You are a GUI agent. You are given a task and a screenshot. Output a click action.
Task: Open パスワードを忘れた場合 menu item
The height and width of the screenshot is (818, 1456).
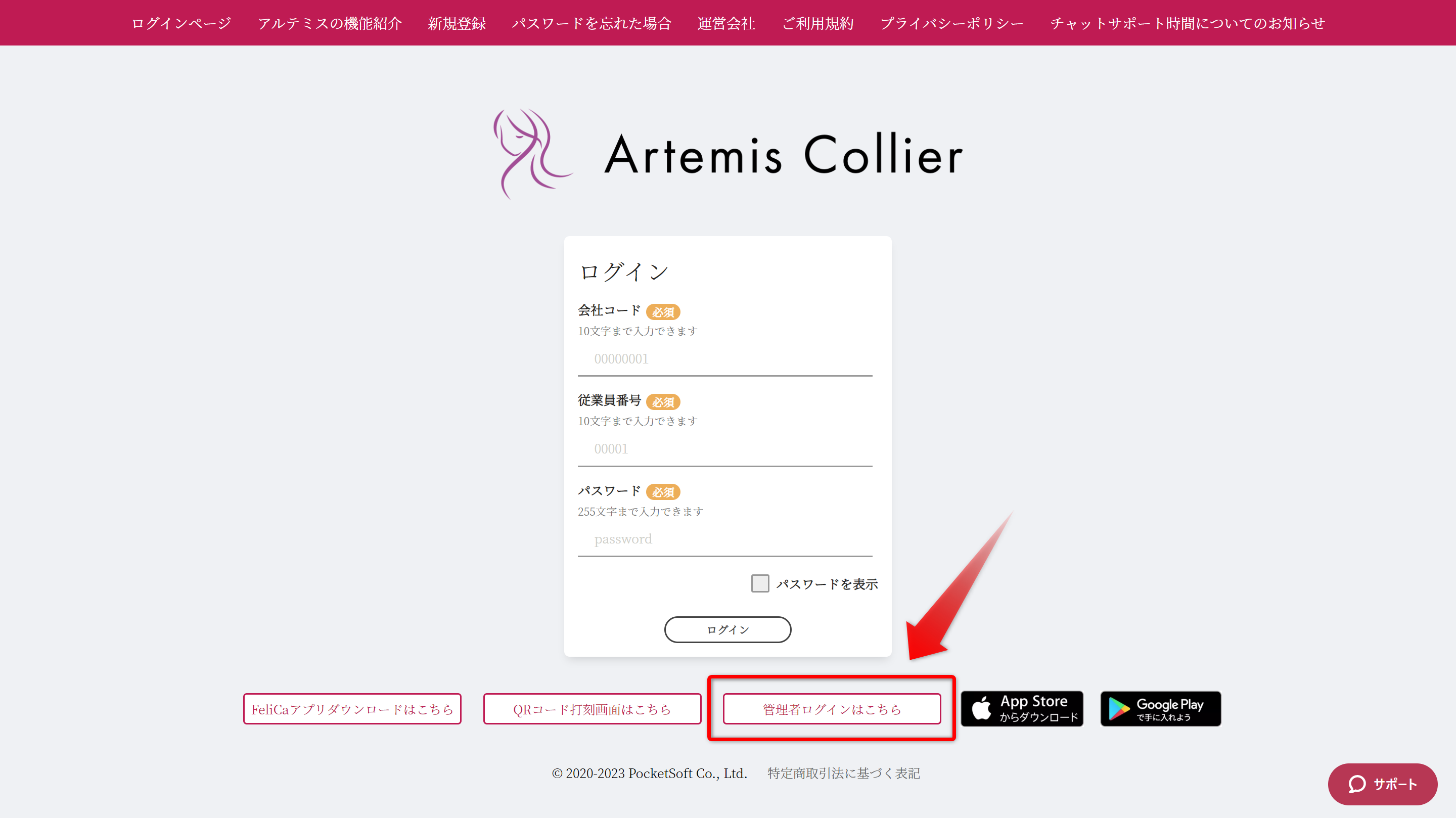pos(591,23)
